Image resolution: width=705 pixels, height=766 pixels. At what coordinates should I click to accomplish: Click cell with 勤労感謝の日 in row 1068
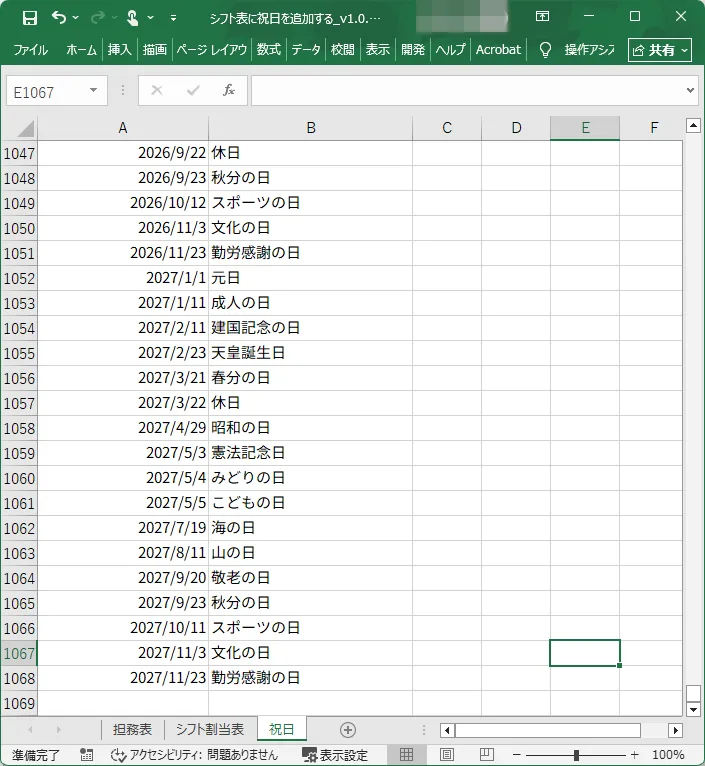(311, 678)
